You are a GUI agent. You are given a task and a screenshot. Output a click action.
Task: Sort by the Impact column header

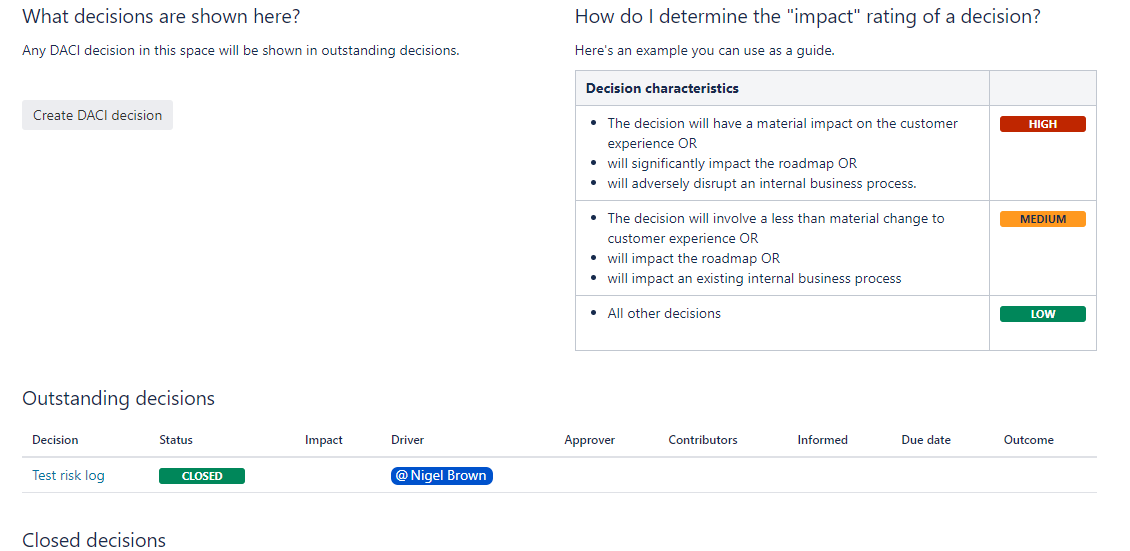pyautogui.click(x=324, y=440)
